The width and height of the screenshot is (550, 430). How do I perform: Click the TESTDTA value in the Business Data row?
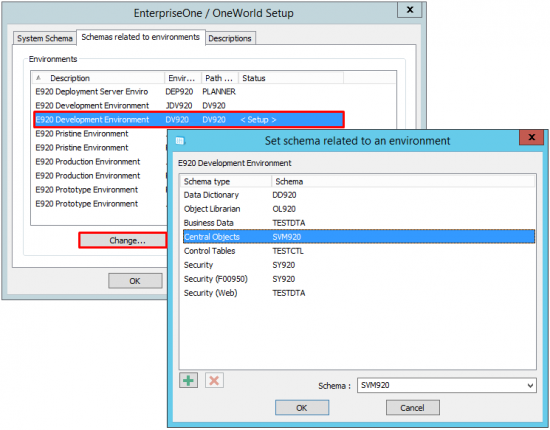(289, 223)
